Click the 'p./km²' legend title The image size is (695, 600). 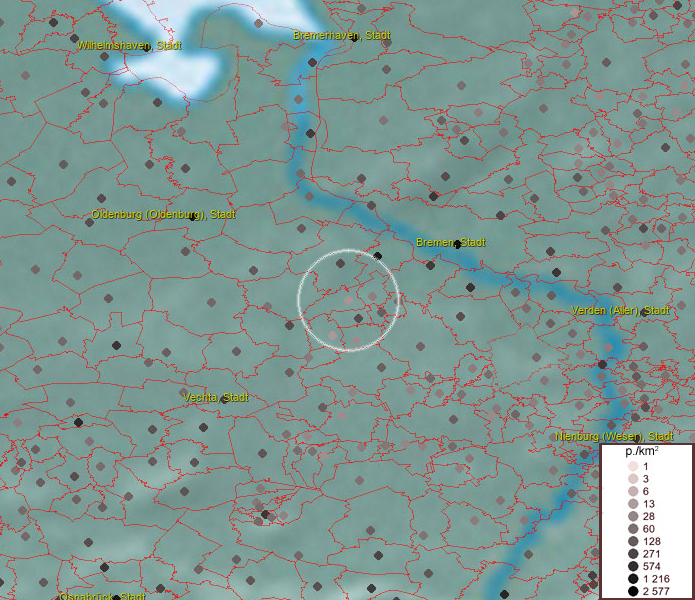[x=642, y=452]
